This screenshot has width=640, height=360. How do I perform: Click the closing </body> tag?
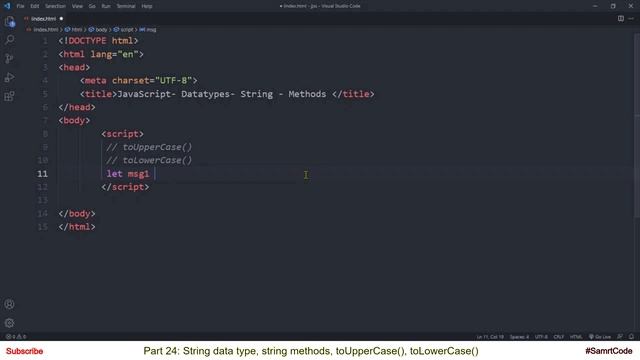coord(77,213)
